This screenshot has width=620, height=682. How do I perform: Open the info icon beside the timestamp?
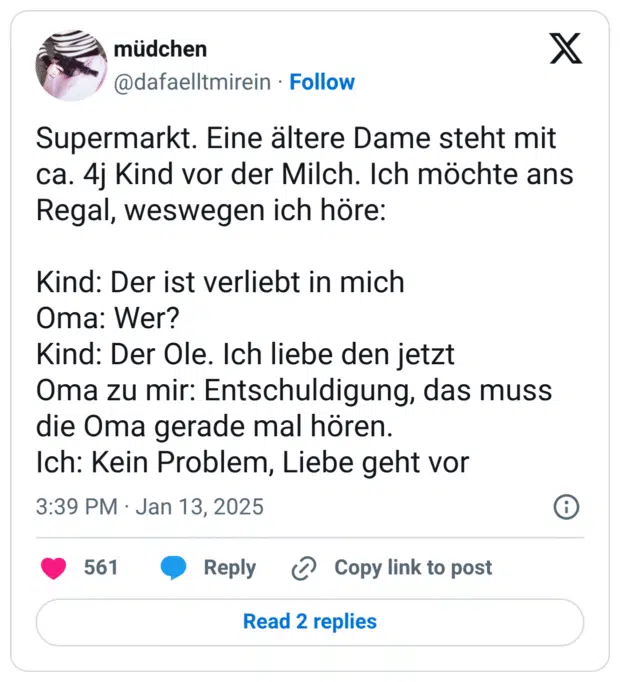[x=566, y=507]
